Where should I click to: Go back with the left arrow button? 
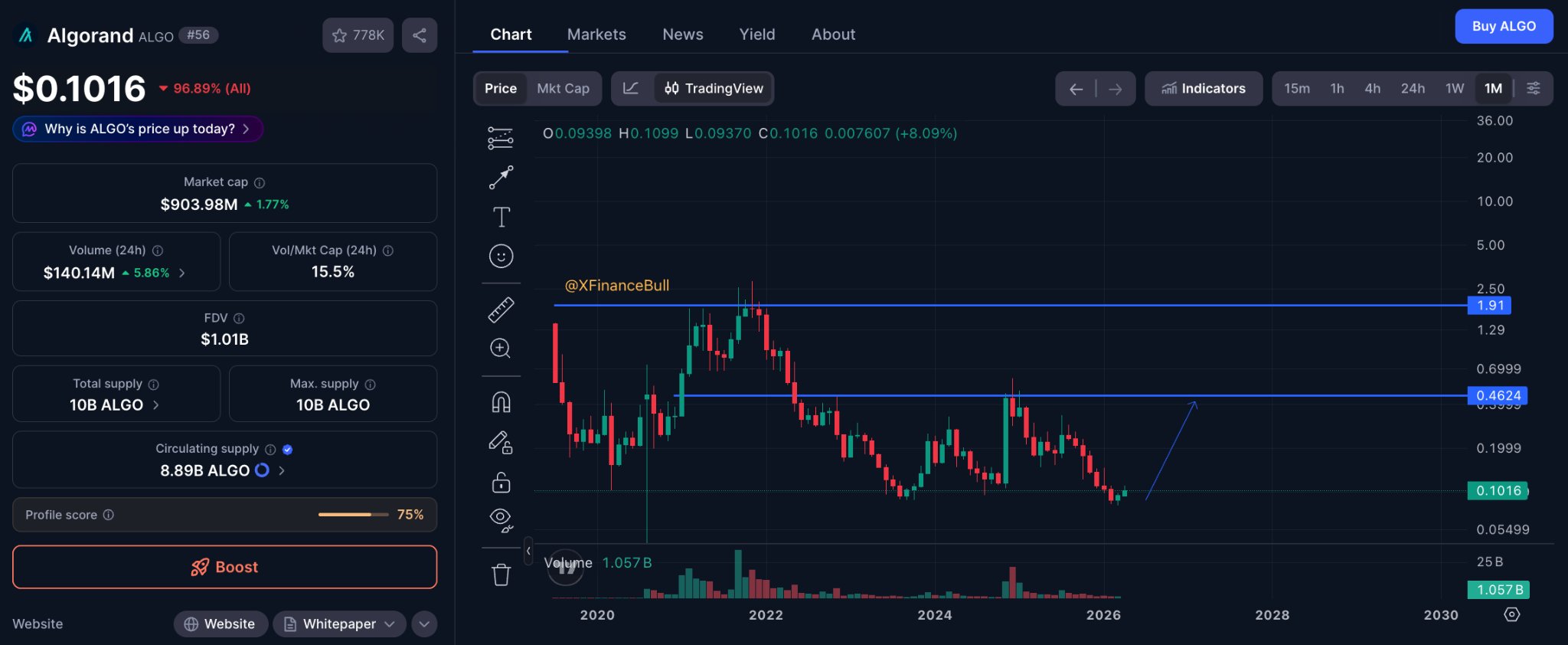1076,89
